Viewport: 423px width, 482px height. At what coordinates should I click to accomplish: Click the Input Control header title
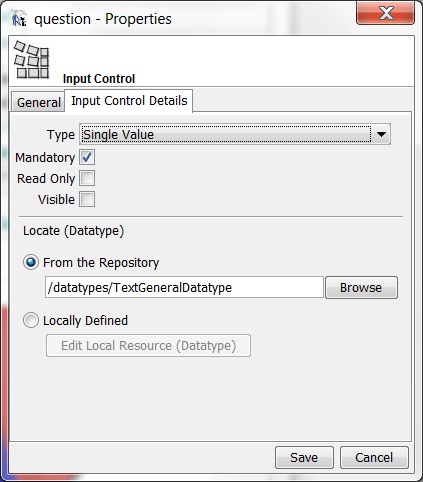99,79
